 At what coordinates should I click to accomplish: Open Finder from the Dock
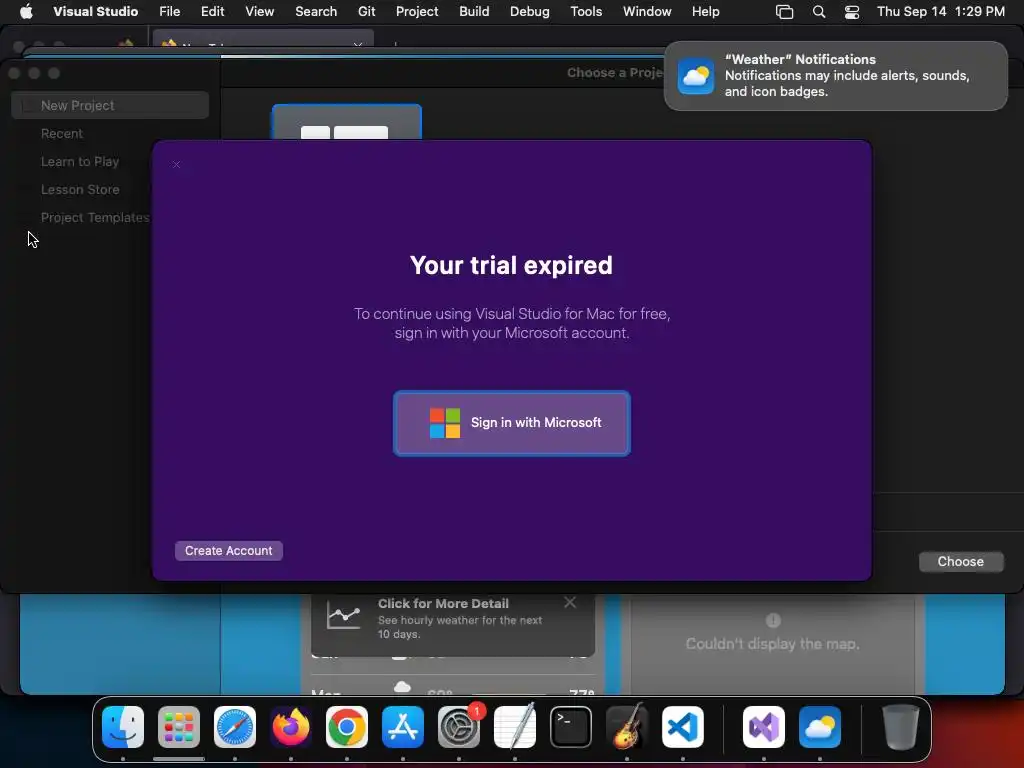[123, 727]
